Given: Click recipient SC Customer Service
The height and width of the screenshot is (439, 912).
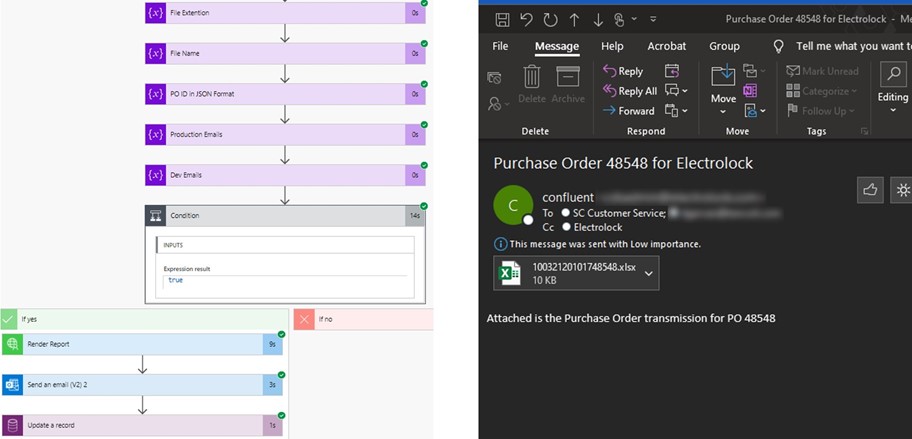Looking at the screenshot, I should click(618, 213).
